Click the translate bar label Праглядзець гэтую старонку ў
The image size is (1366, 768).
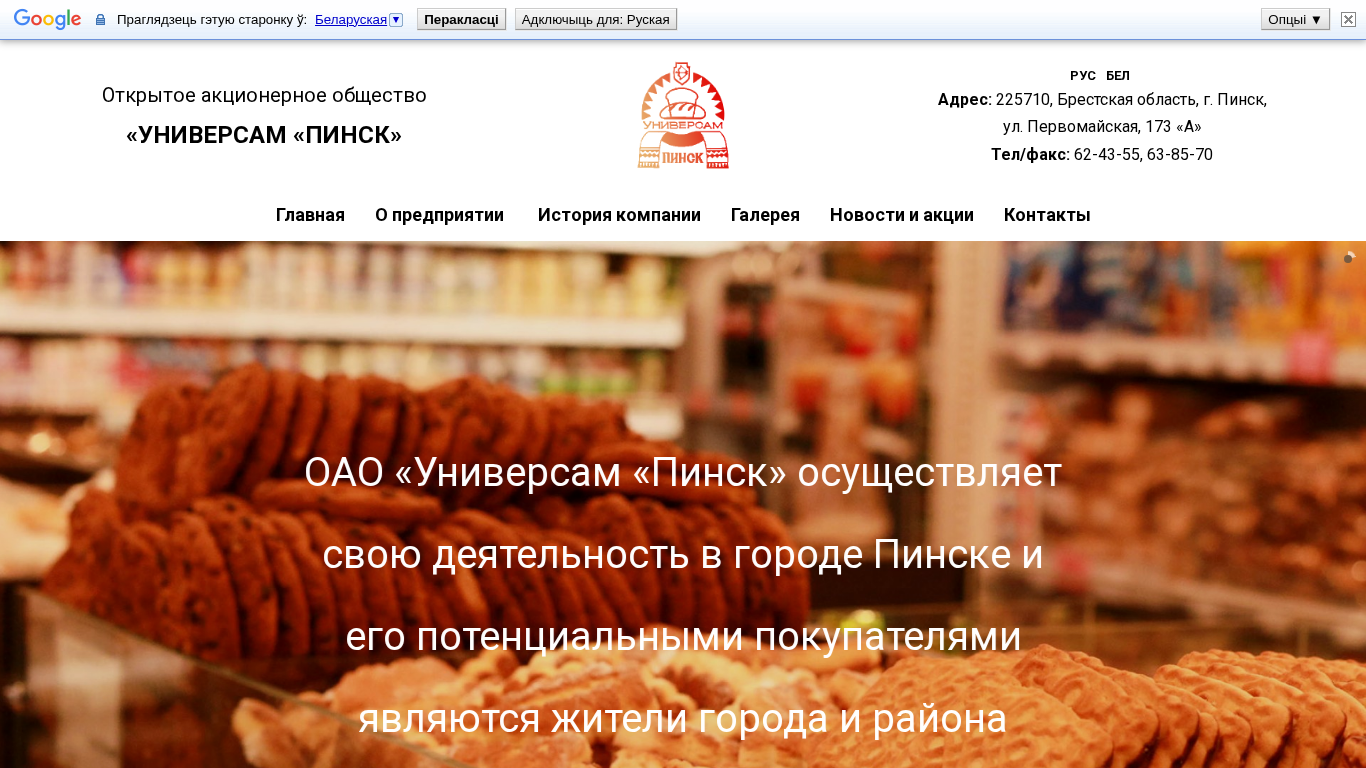coord(212,20)
